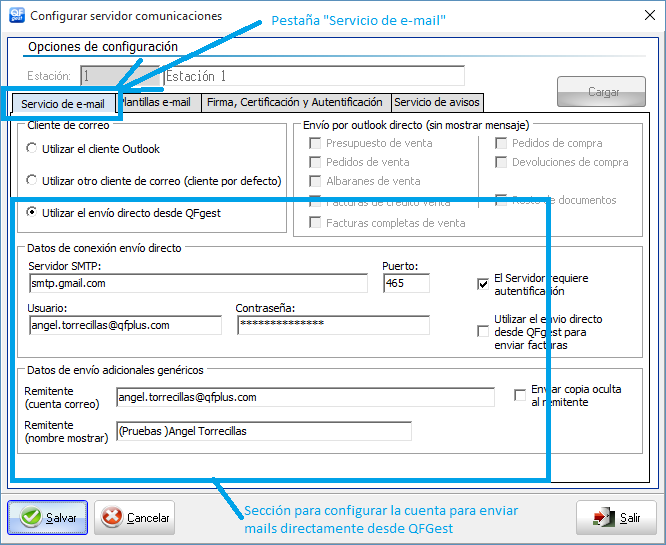
Task: Click 'Datos de envío adicionales genéricos' group label
Action: tap(115, 370)
